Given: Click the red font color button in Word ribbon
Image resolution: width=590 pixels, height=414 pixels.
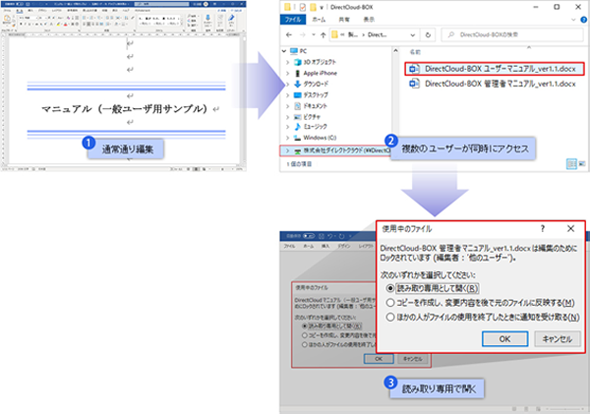Looking at the screenshot, I should pos(65,24).
